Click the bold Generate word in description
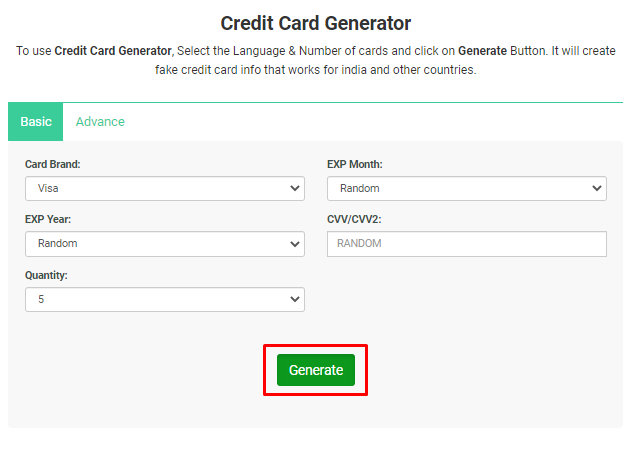633x449 pixels. pyautogui.click(x=482, y=51)
